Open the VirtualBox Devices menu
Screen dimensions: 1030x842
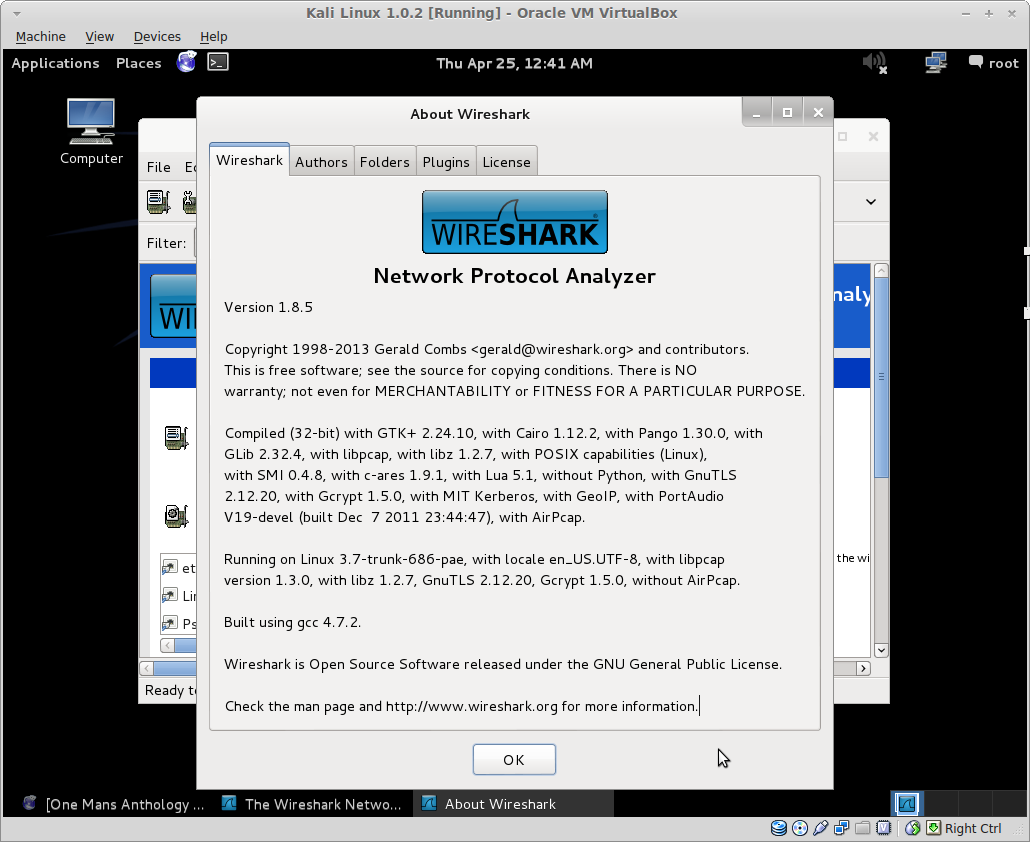[157, 37]
